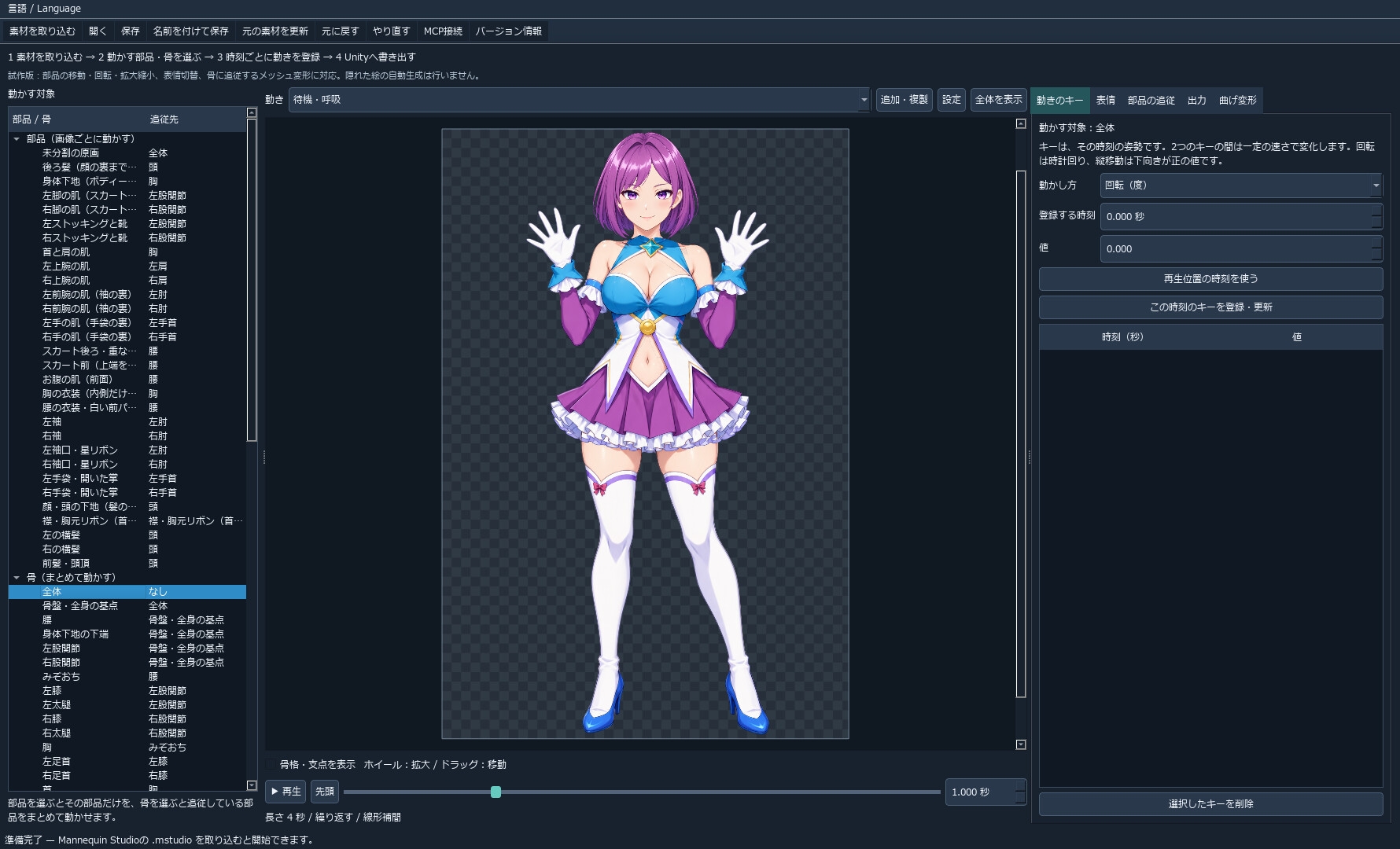The width and height of the screenshot is (1400, 849).
Task: Click the 登録する時刻 spinner arrows
Action: [x=1376, y=216]
